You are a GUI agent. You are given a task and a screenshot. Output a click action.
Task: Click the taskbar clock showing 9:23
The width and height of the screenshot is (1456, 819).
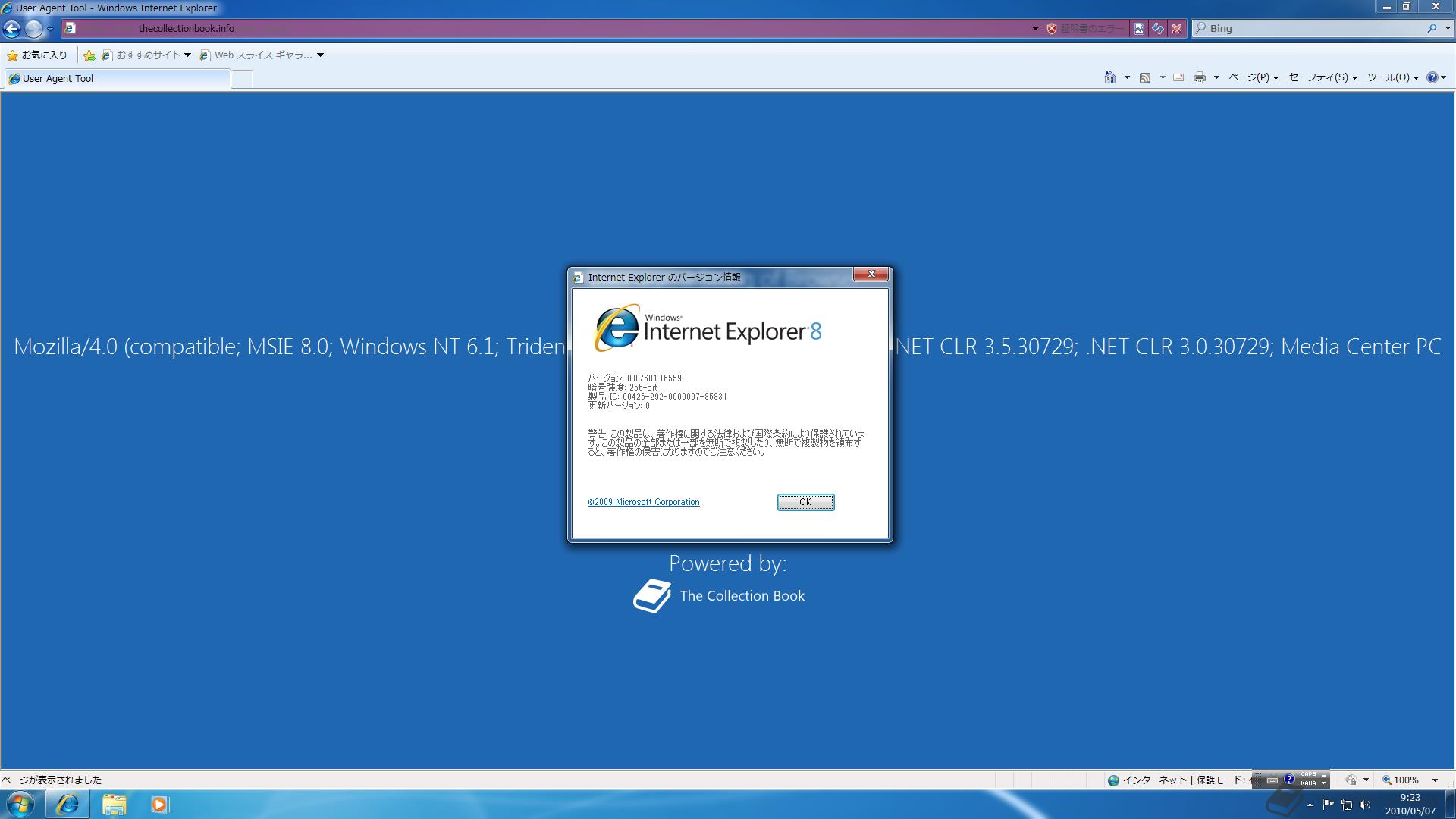tap(1410, 804)
